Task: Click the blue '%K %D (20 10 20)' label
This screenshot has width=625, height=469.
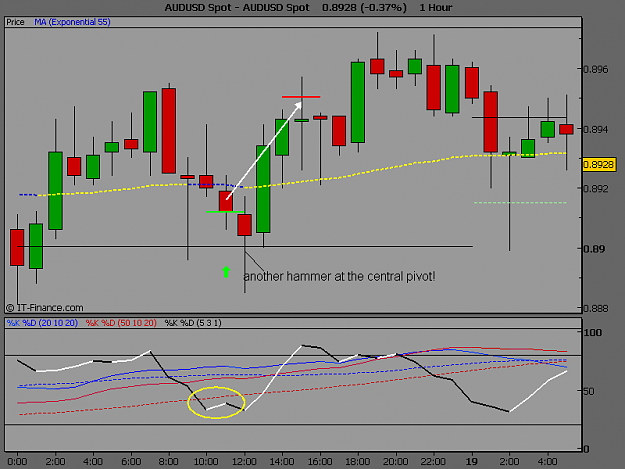Action: tap(42, 323)
